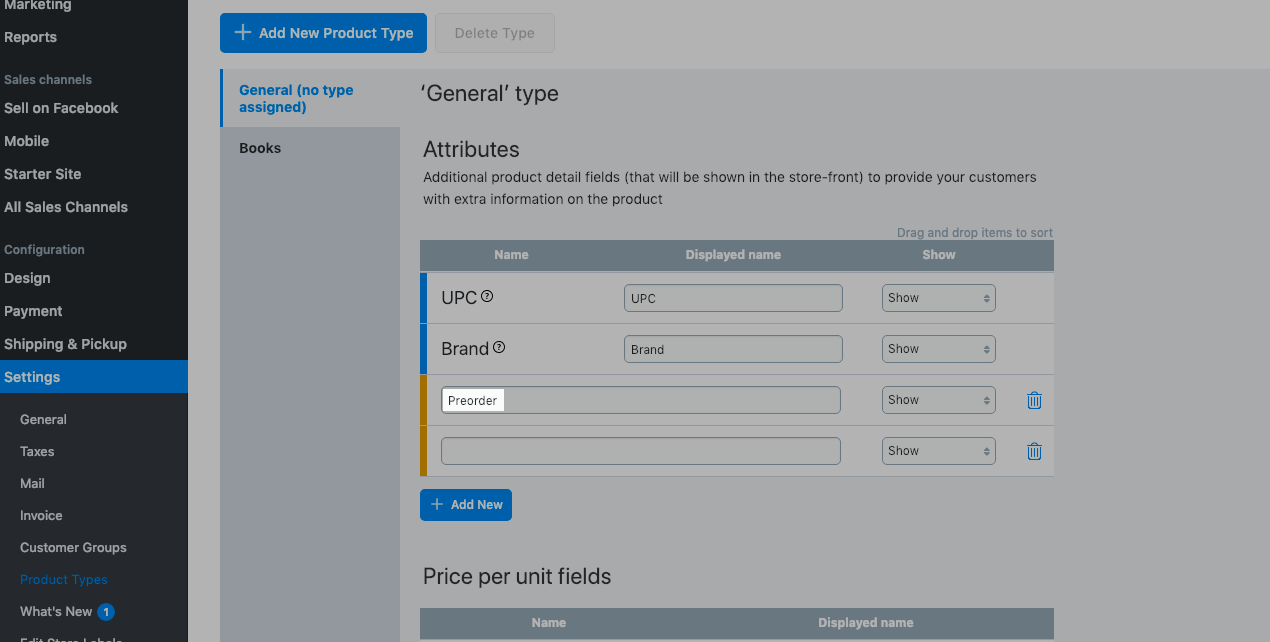Open Shipping & Pickup in sidebar
The width and height of the screenshot is (1270, 642).
tap(65, 344)
